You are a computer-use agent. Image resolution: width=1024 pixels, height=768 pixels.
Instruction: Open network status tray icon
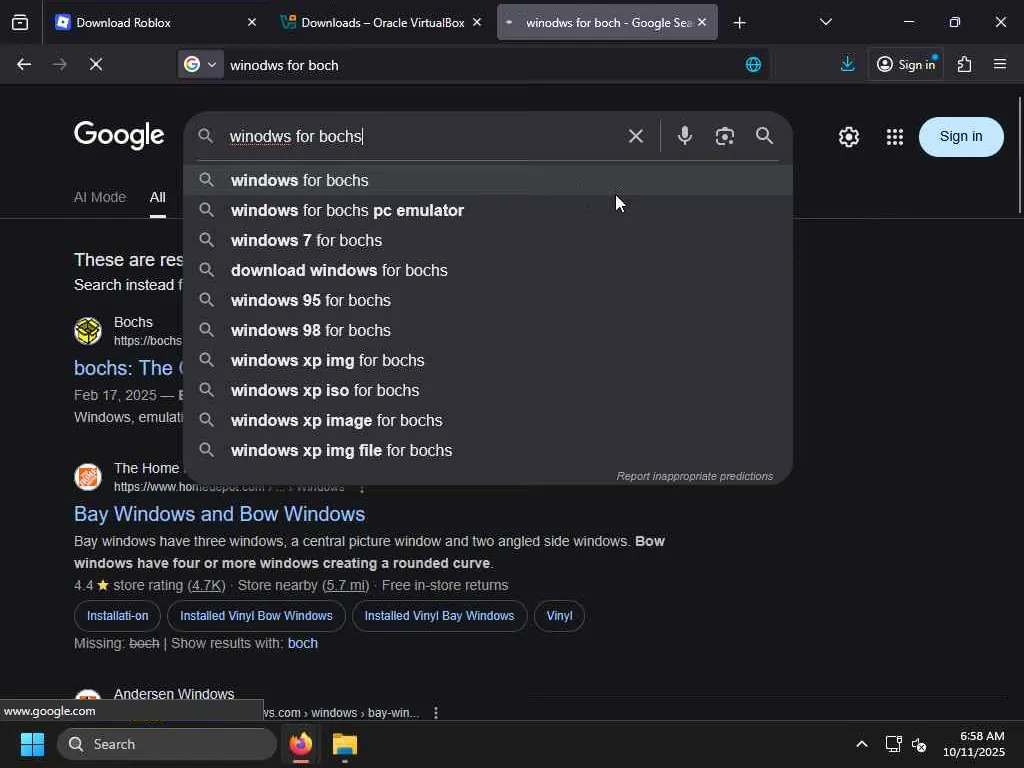[893, 744]
